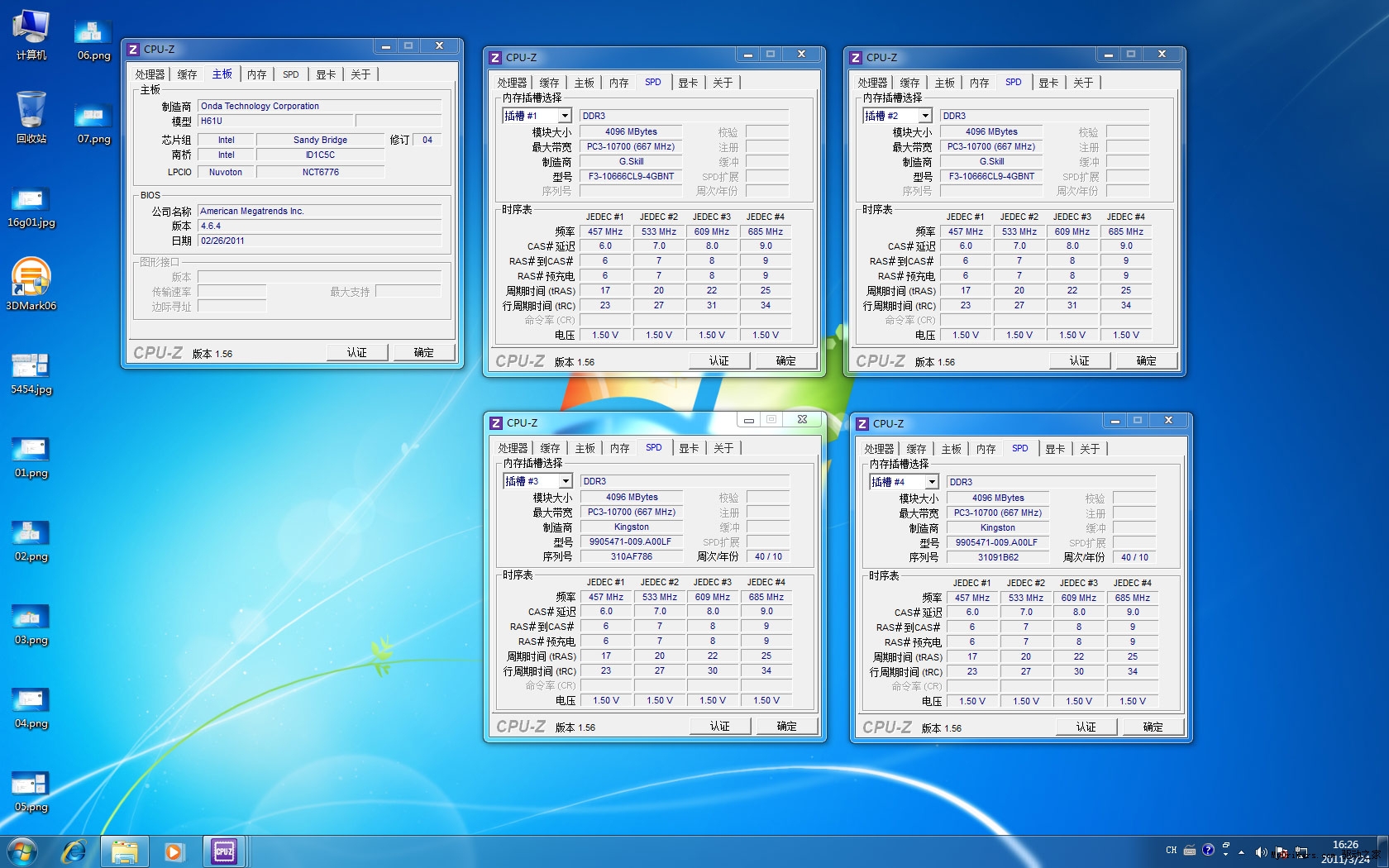This screenshot has height=868, width=1389.
Task: Launch Internet Explorer from the taskbar
Action: coord(74,851)
